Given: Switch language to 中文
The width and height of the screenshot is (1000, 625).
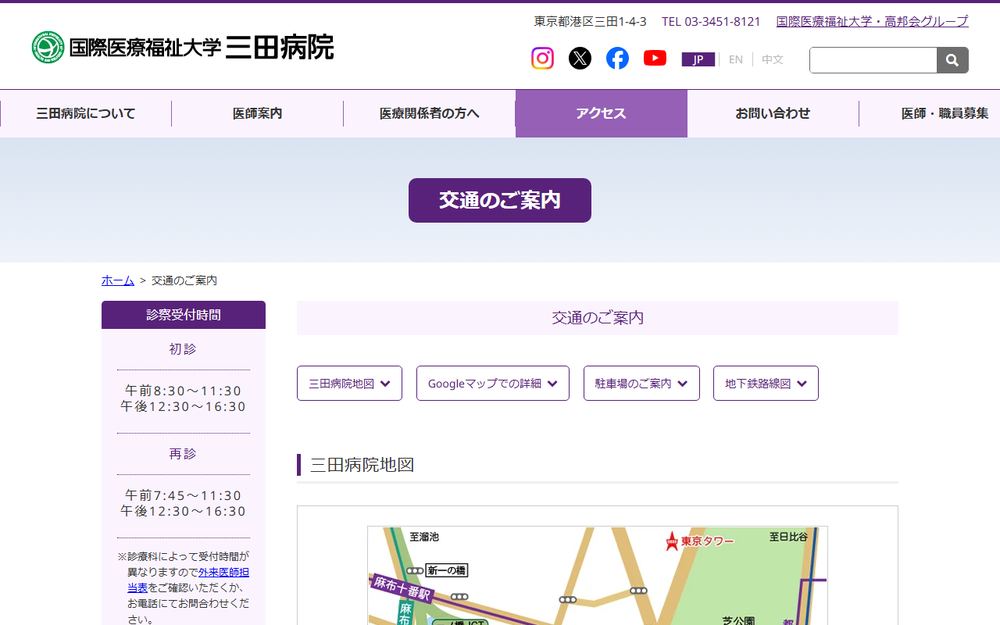Looking at the screenshot, I should pos(772,59).
